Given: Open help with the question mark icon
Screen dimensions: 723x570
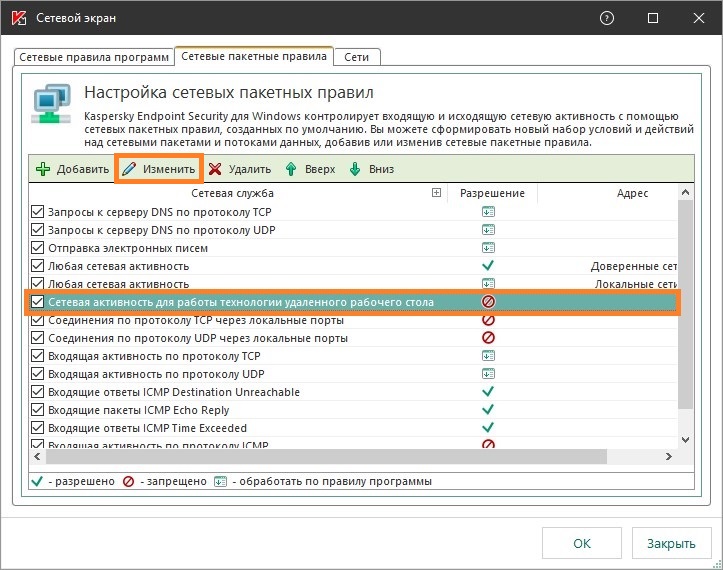Looking at the screenshot, I should click(606, 19).
